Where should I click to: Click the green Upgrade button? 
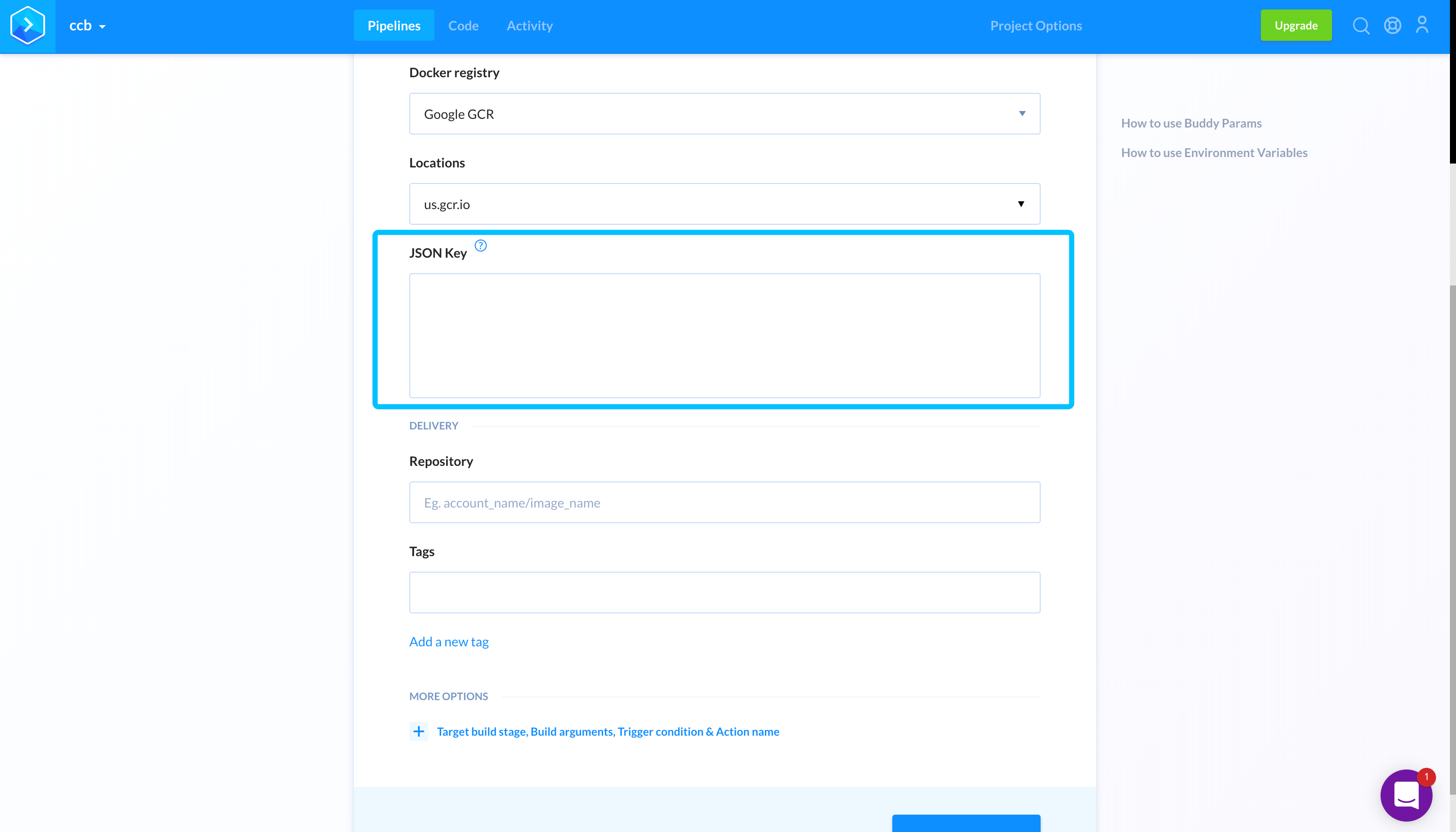1296,26
